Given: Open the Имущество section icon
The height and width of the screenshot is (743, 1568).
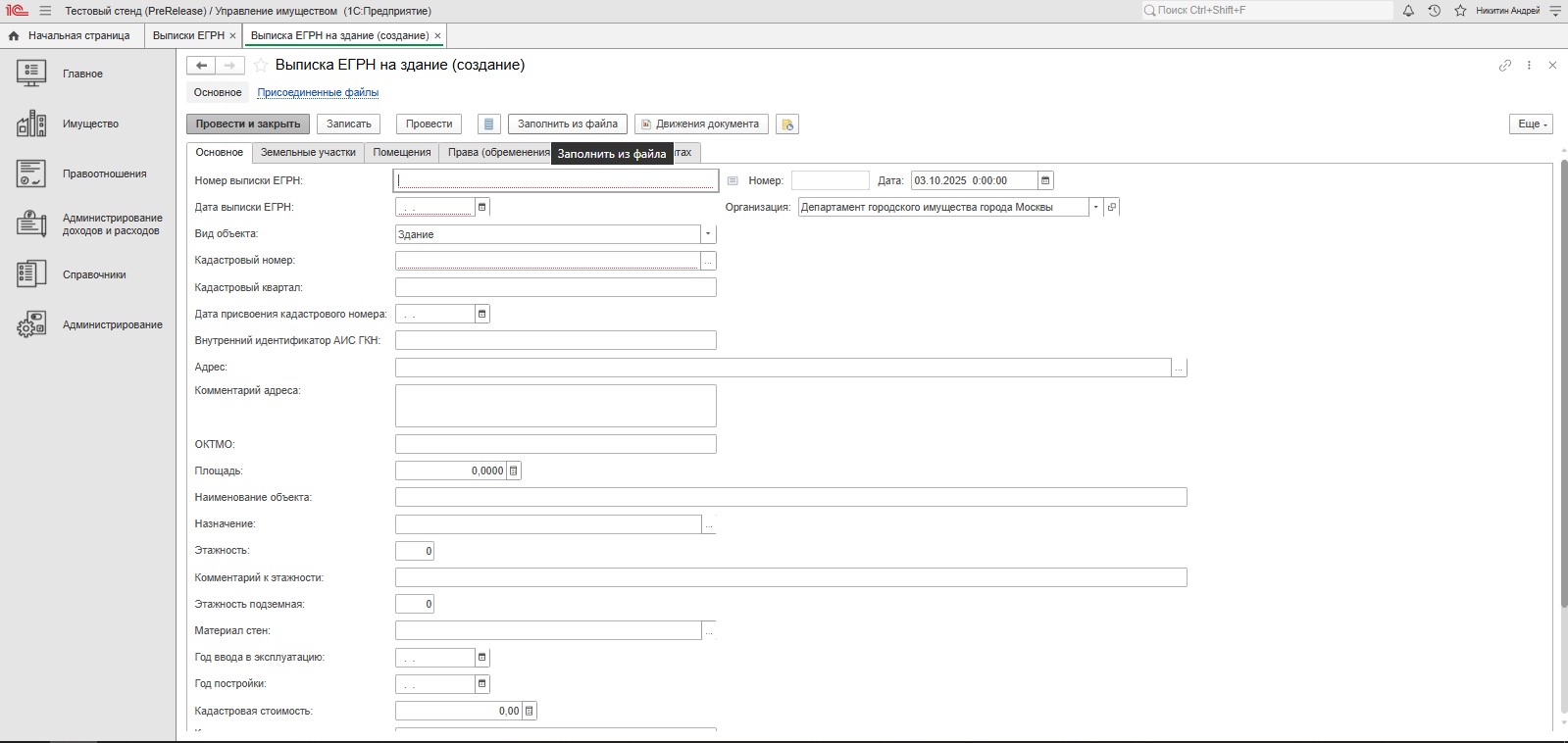Looking at the screenshot, I should click(x=31, y=124).
